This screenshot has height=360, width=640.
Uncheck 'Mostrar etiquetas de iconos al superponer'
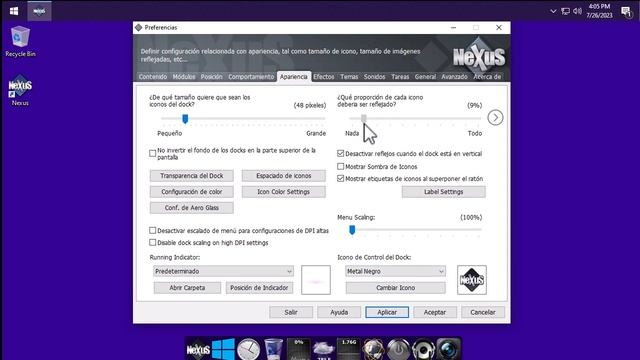coord(340,178)
